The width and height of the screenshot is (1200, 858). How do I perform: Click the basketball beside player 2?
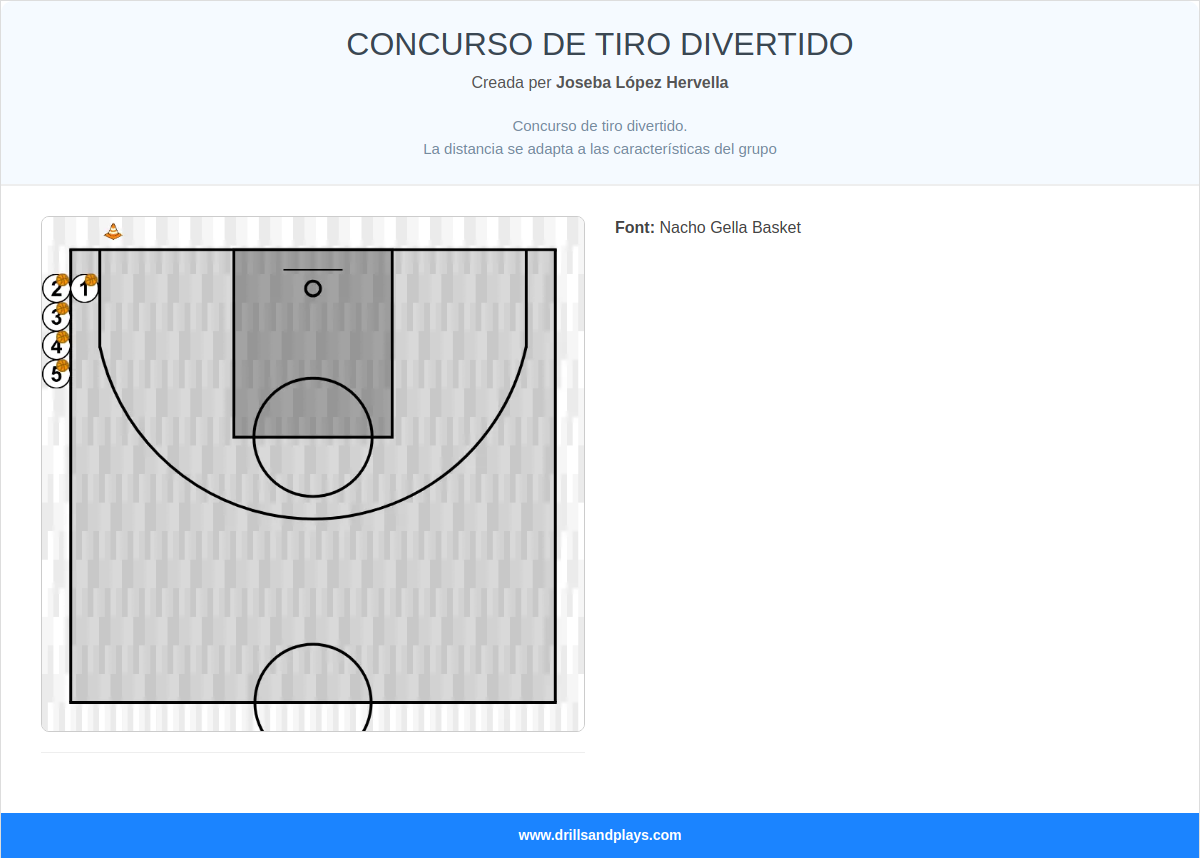click(x=63, y=280)
